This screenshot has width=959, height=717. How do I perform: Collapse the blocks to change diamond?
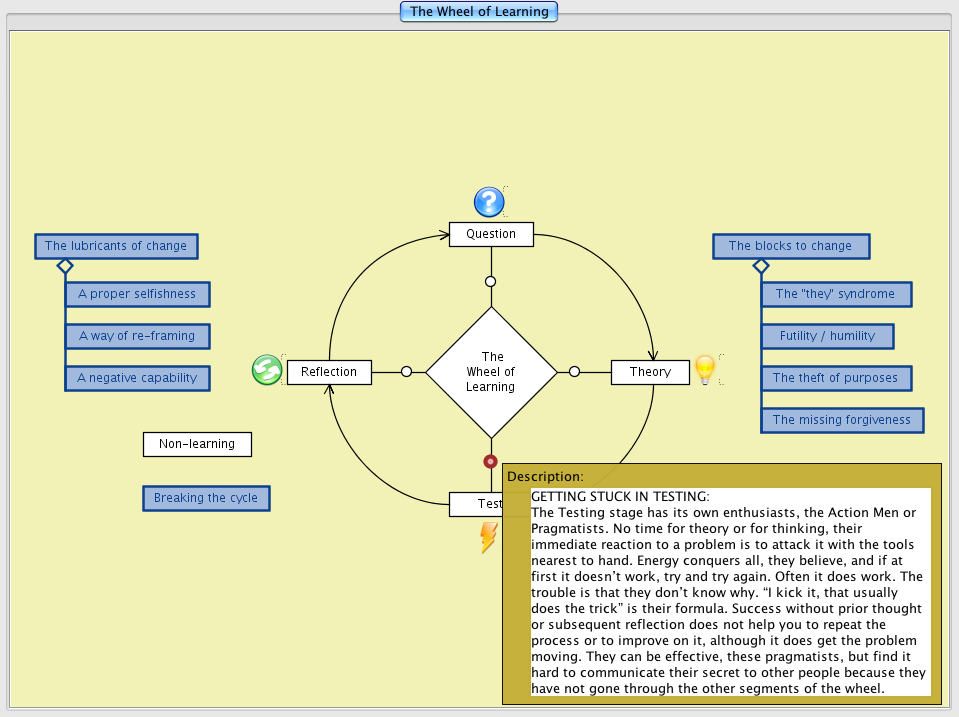760,266
